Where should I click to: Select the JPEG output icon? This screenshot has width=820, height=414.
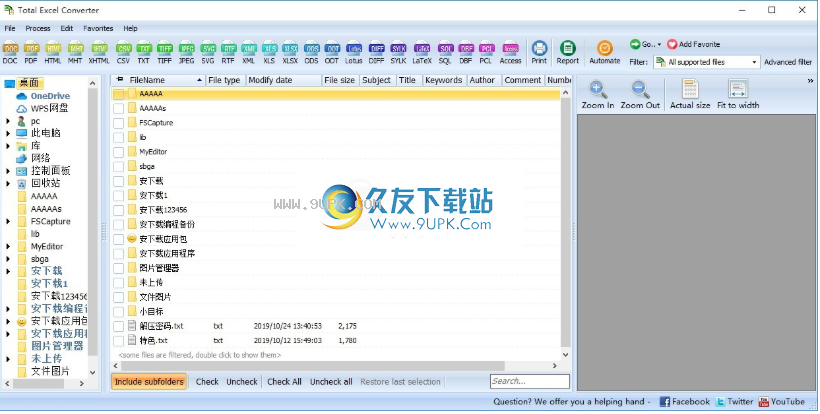(x=186, y=52)
